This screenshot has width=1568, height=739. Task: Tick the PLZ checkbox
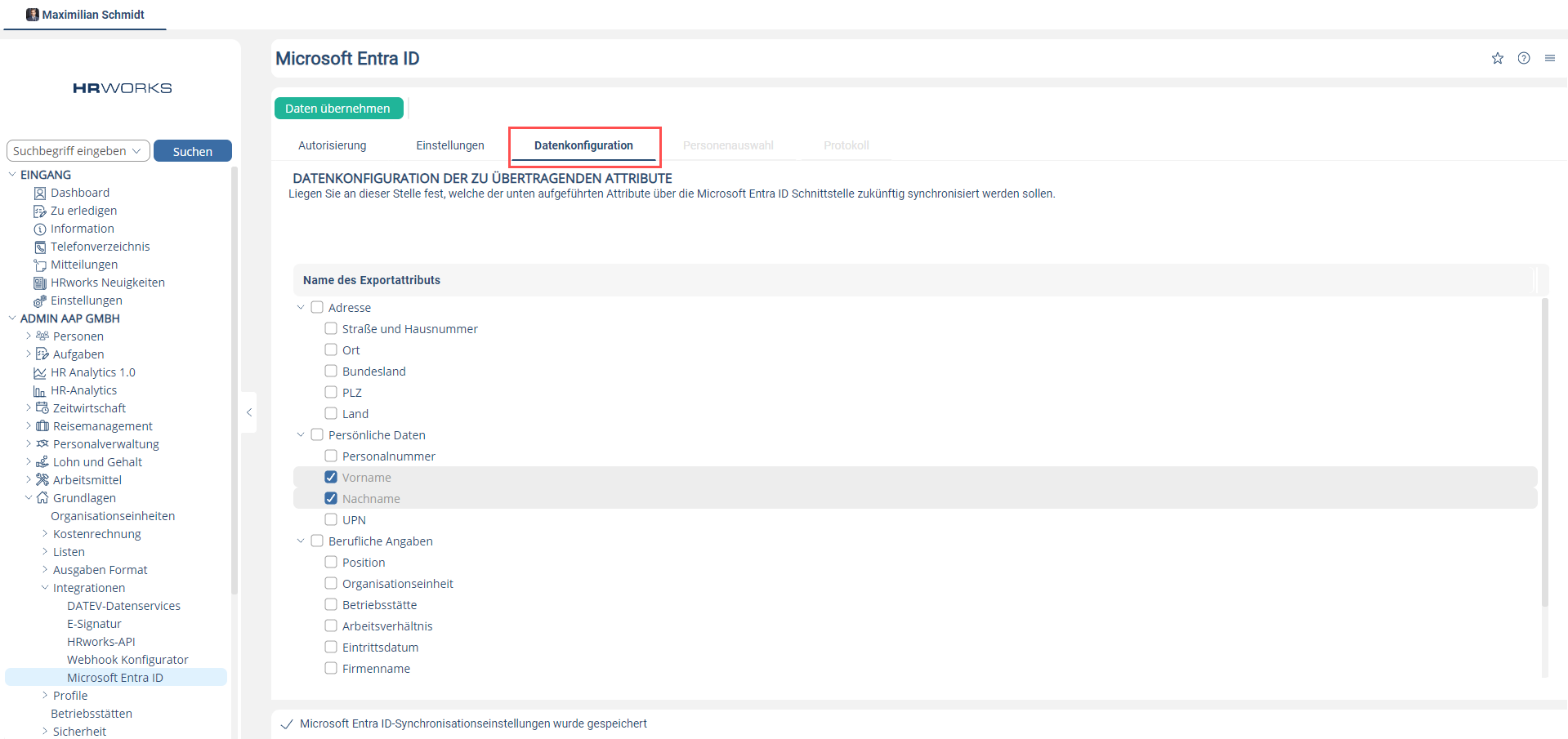331,393
